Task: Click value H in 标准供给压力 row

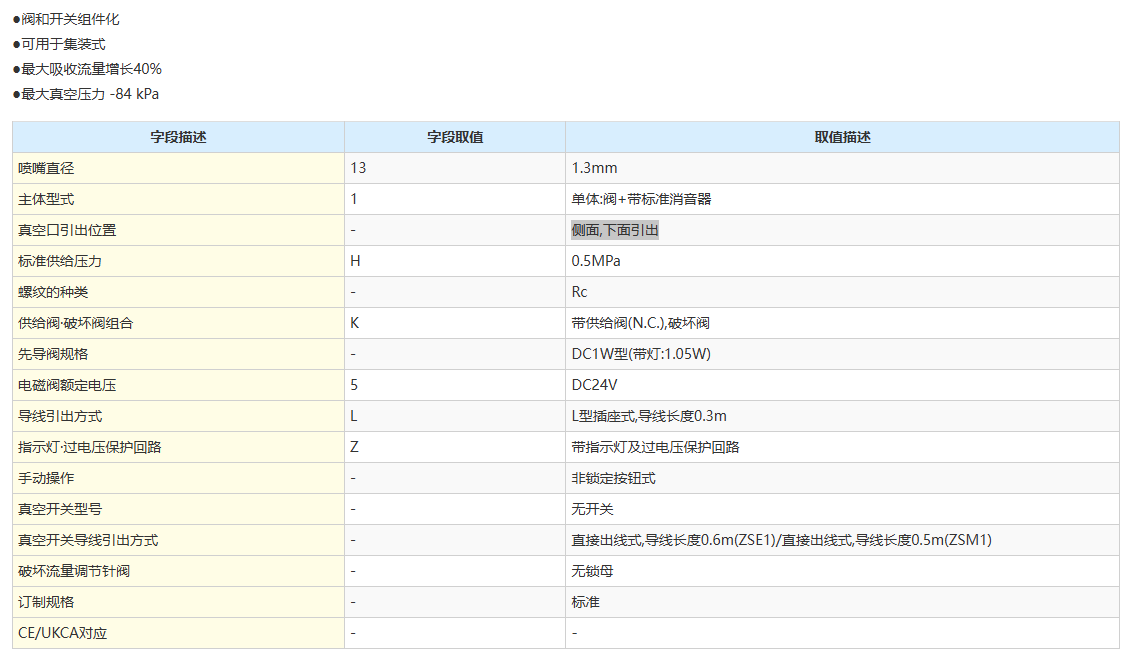Action: point(355,261)
